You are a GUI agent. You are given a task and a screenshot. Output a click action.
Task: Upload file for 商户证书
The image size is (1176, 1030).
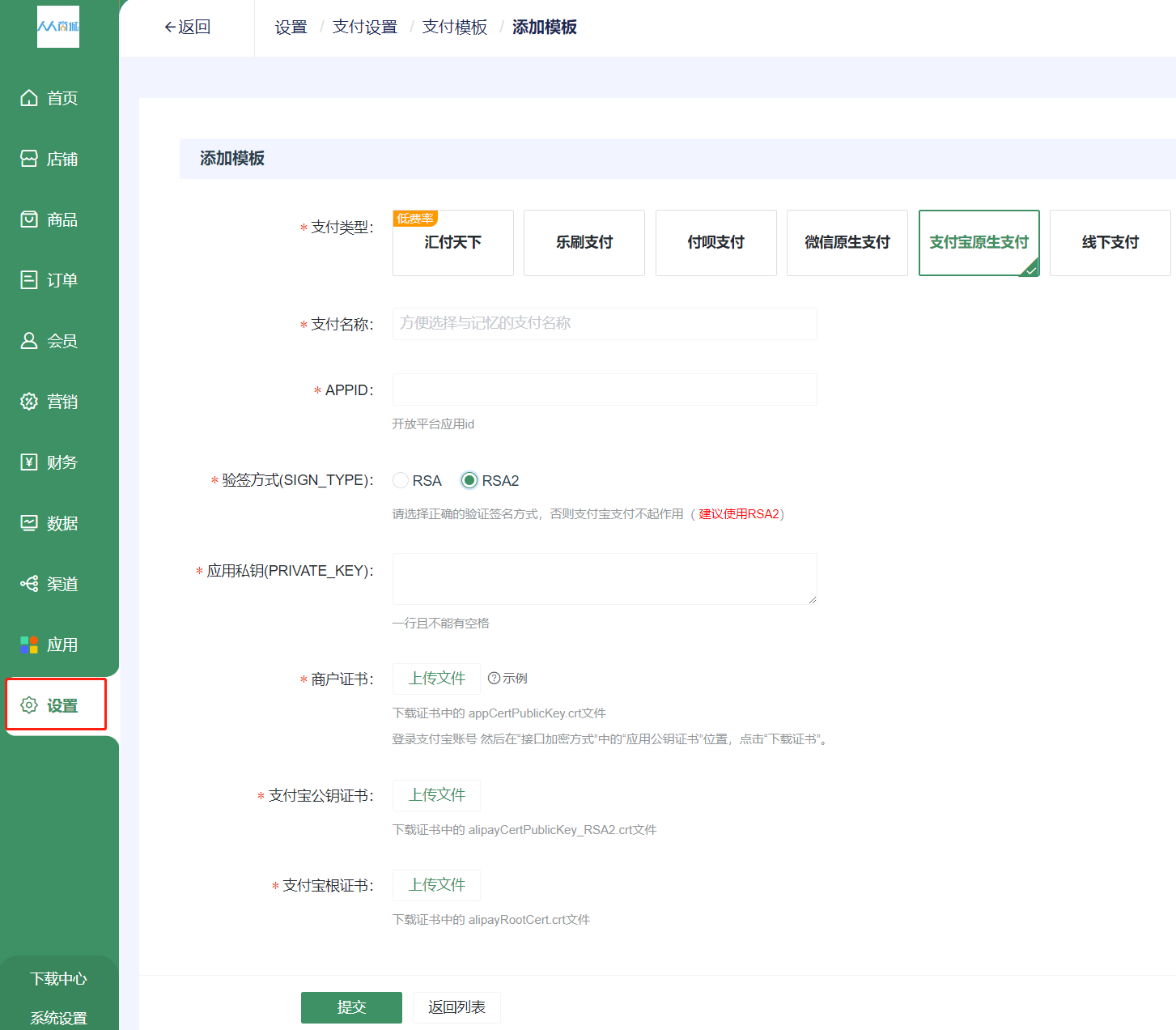(x=436, y=679)
